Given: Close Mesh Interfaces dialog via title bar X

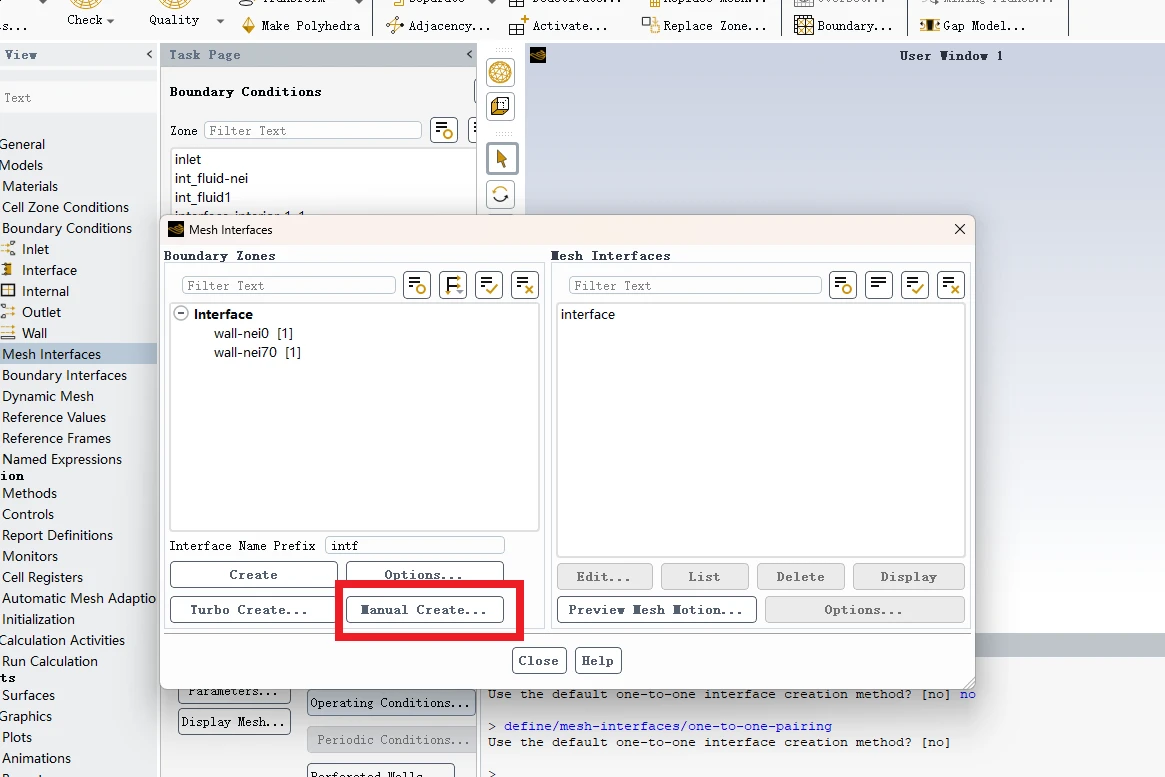Looking at the screenshot, I should coord(960,229).
